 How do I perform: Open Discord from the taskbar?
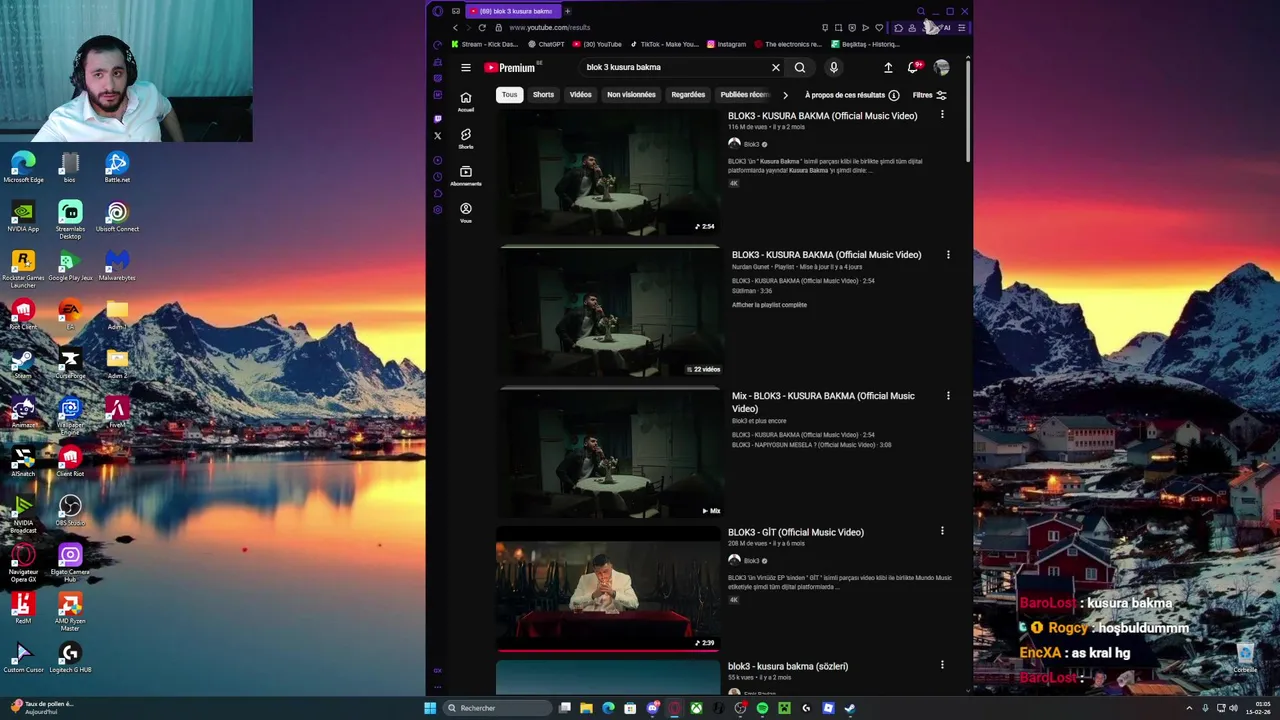pyautogui.click(x=653, y=708)
